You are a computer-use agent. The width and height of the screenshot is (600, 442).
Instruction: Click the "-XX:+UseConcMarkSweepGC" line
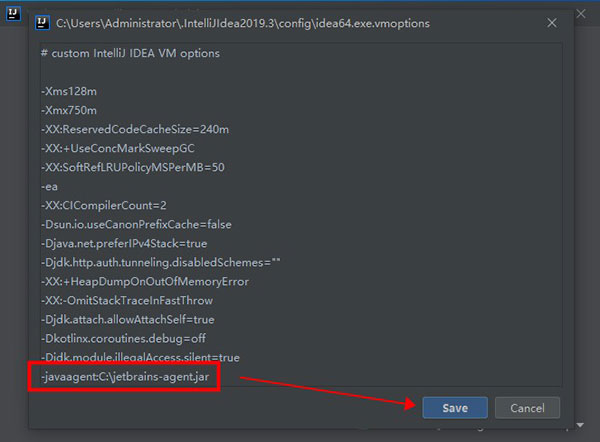[118, 148]
